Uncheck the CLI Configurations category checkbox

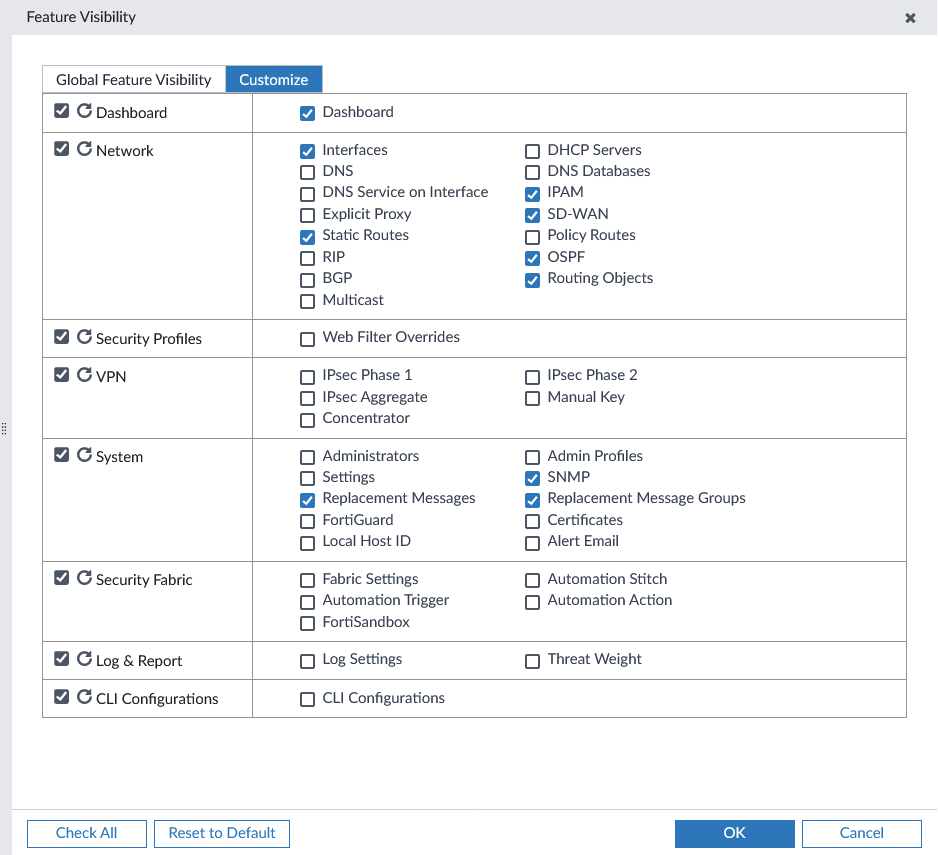(x=62, y=697)
